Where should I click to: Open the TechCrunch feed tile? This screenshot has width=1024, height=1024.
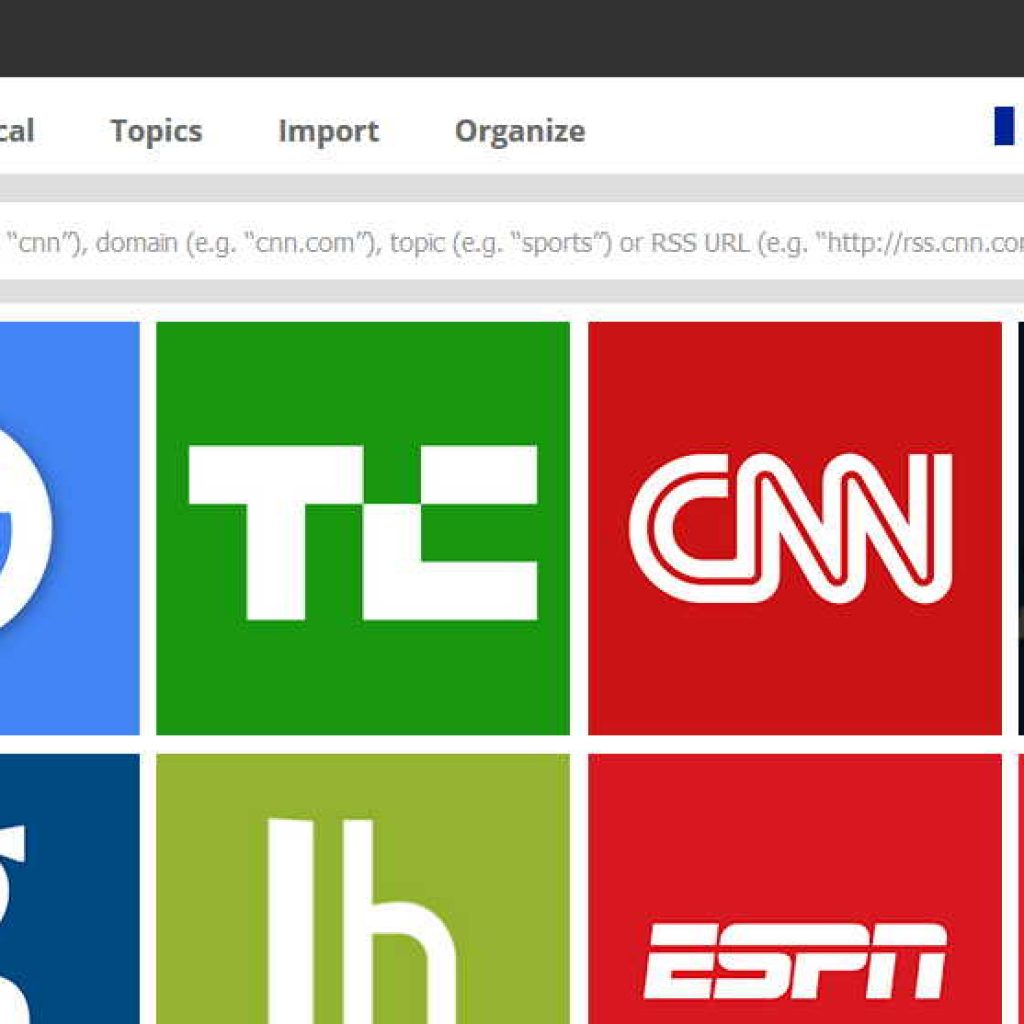coord(362,528)
